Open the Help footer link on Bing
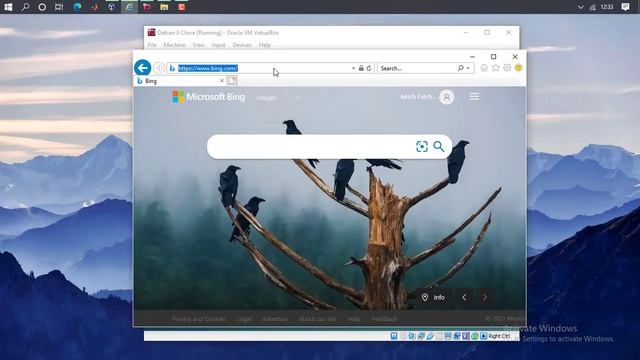 click(354, 319)
